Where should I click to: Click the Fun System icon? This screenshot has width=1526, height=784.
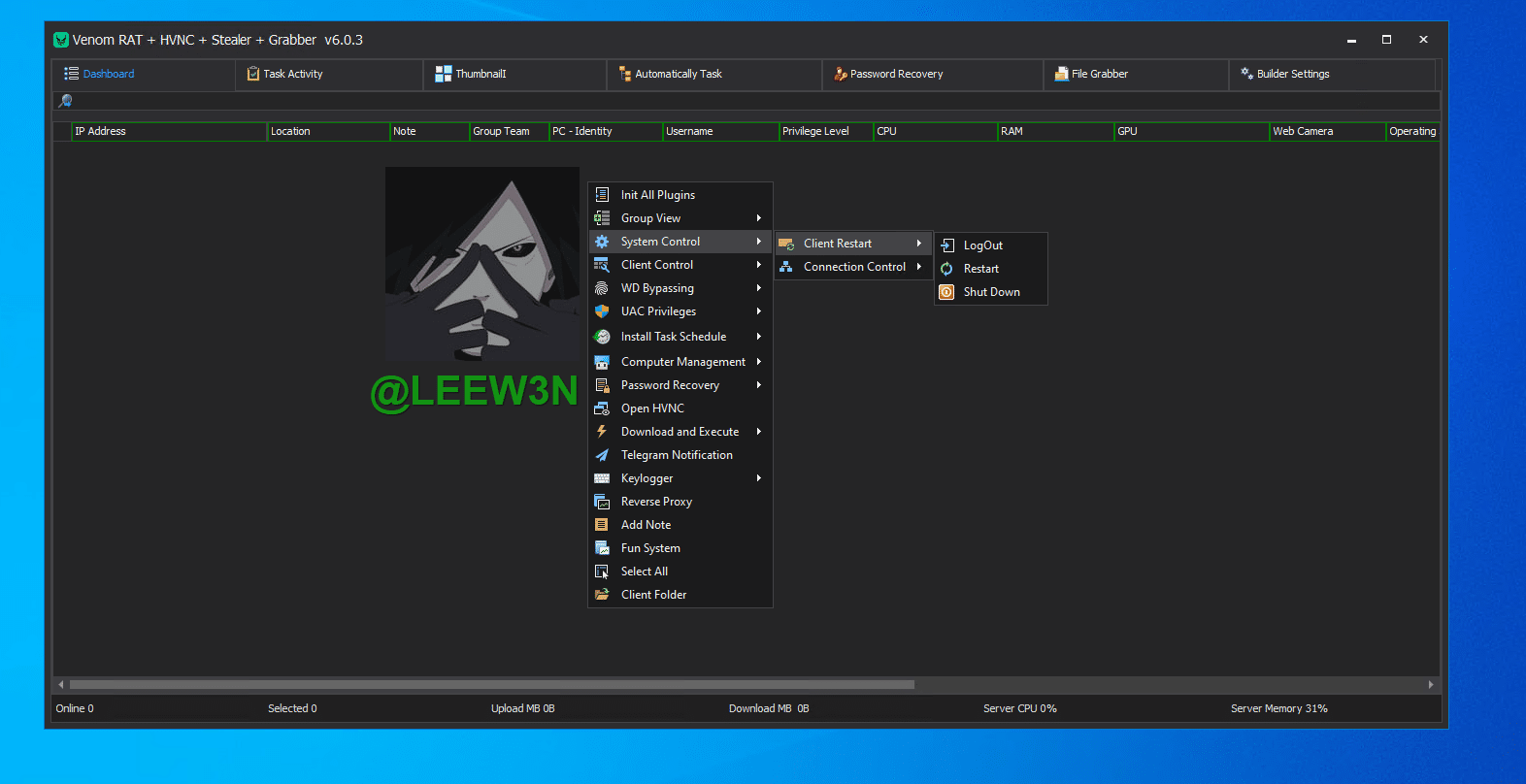point(602,548)
